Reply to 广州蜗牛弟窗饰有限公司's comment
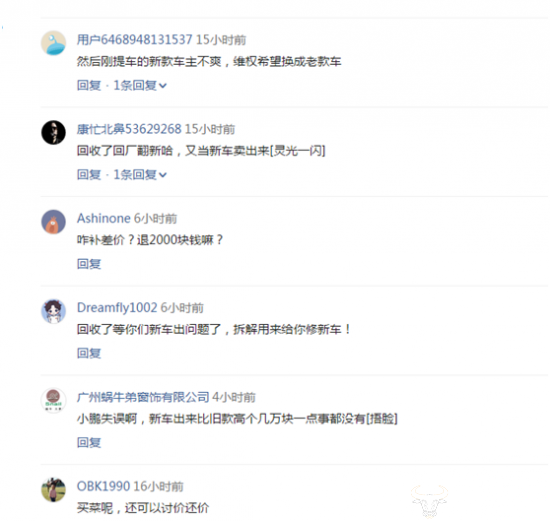Image resolution: width=550 pixels, height=521 pixels. (89, 442)
